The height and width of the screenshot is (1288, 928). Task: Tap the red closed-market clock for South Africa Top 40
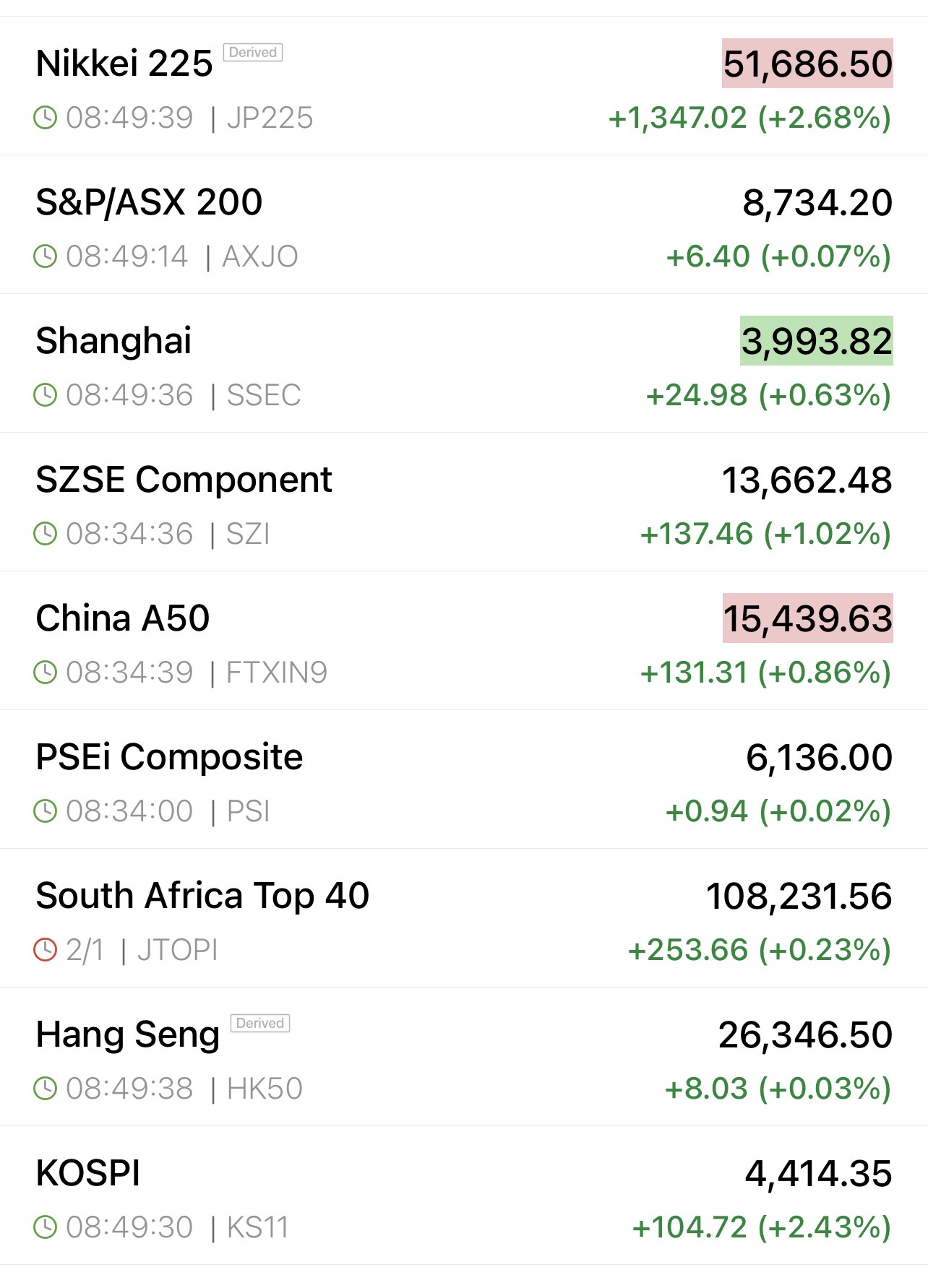[46, 950]
